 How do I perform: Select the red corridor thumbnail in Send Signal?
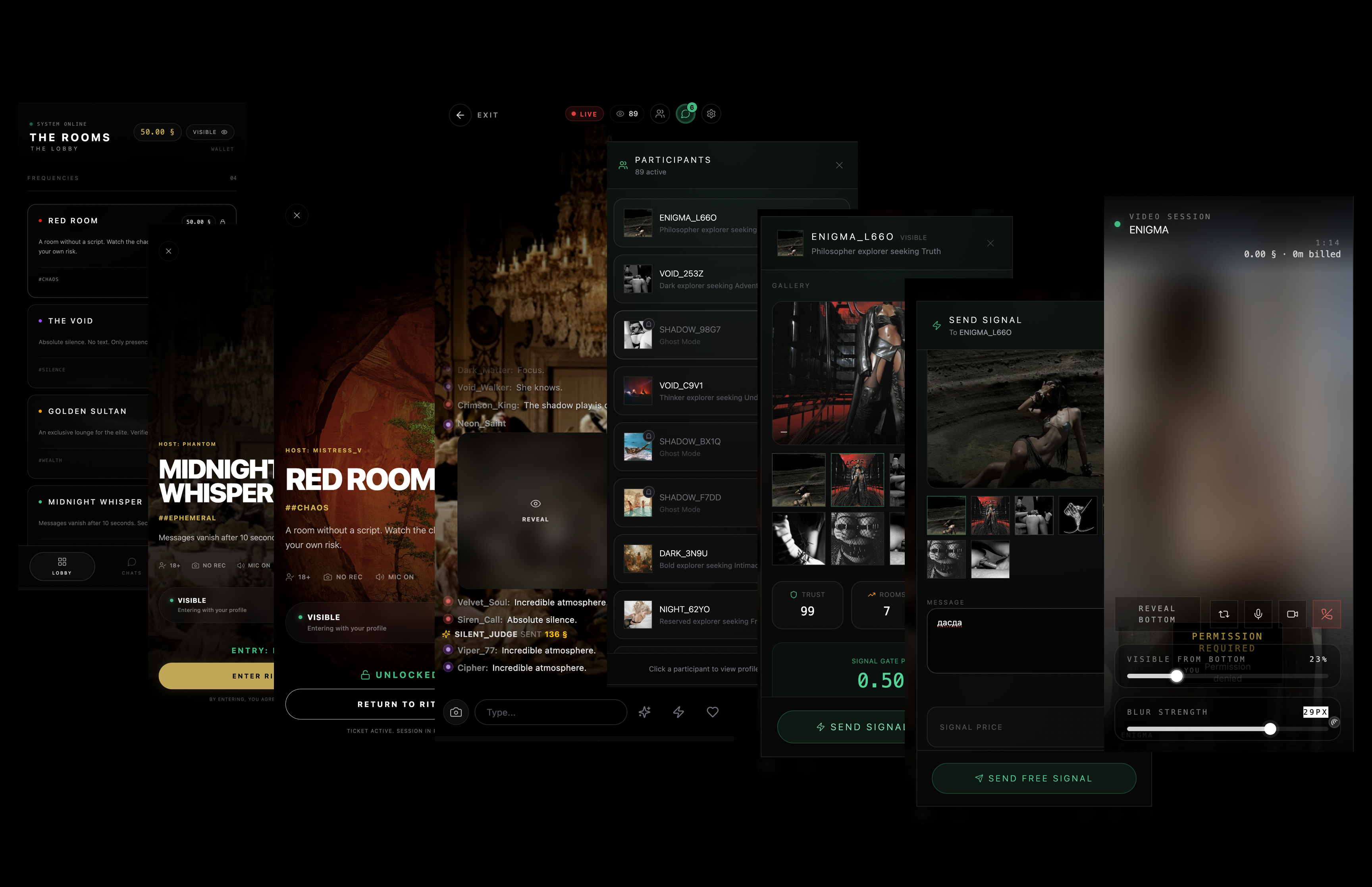[990, 515]
